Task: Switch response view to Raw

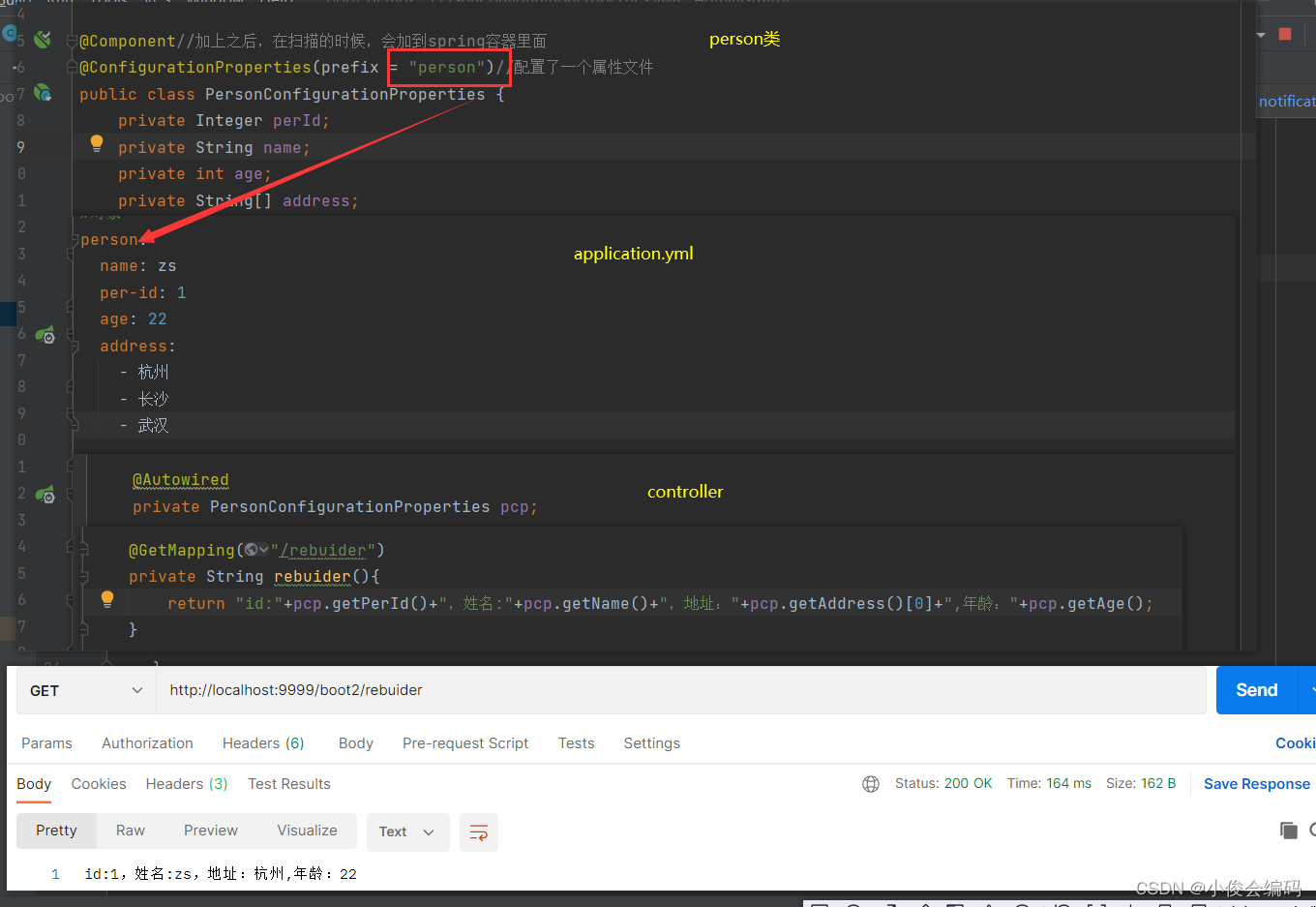Action: click(130, 831)
